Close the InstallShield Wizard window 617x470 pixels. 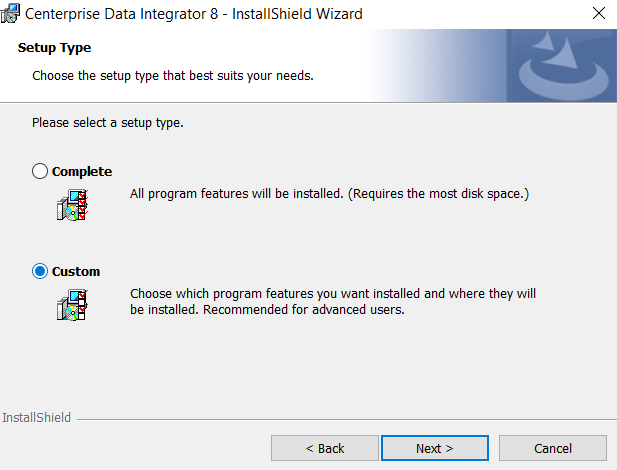coord(598,14)
